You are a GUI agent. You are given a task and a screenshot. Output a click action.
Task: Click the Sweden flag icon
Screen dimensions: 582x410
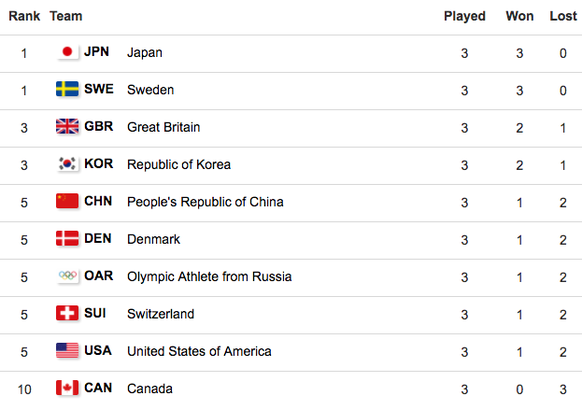pyautogui.click(x=67, y=89)
